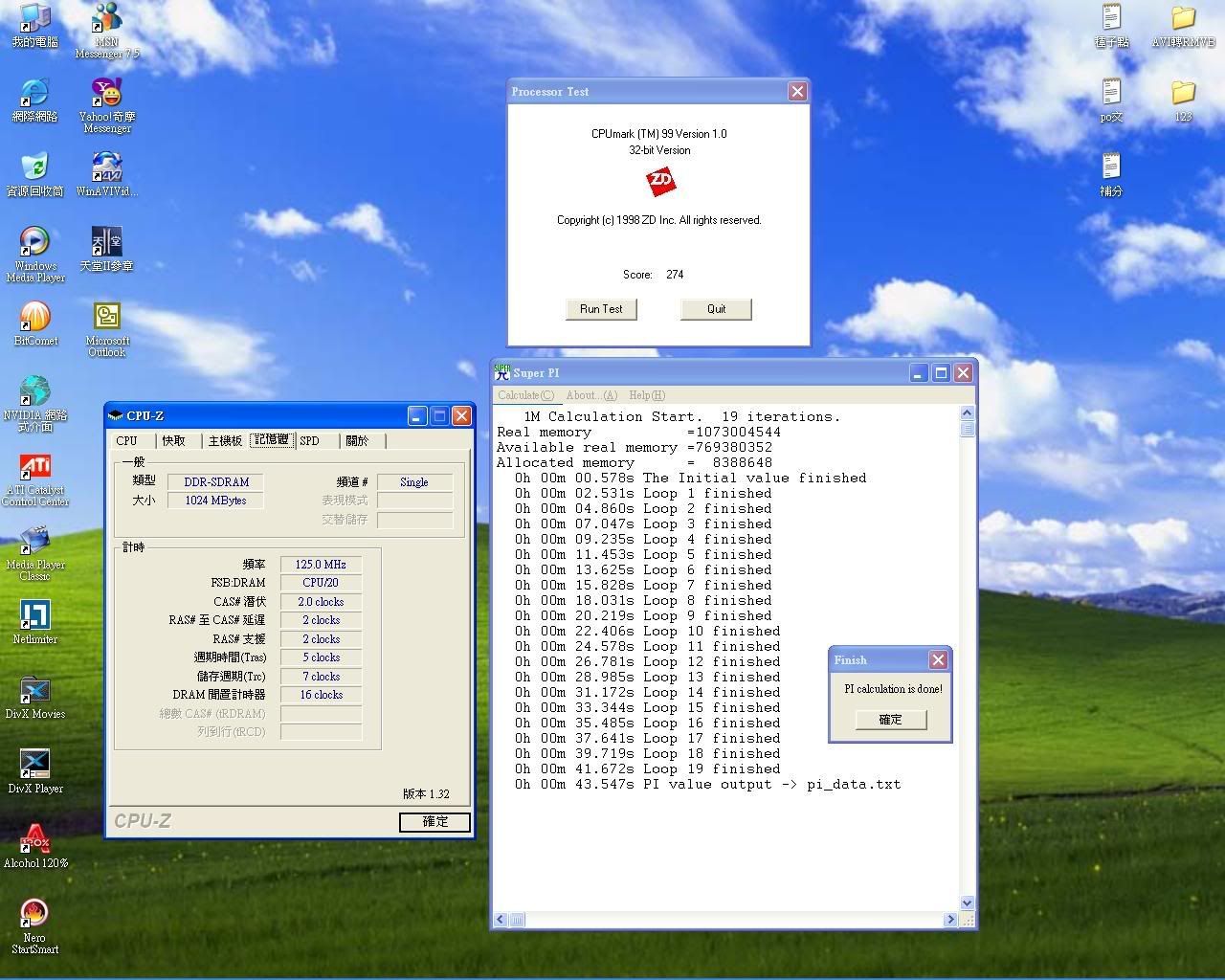Image resolution: width=1225 pixels, height=980 pixels.
Task: Click Quit in Processor Test
Action: pos(716,309)
